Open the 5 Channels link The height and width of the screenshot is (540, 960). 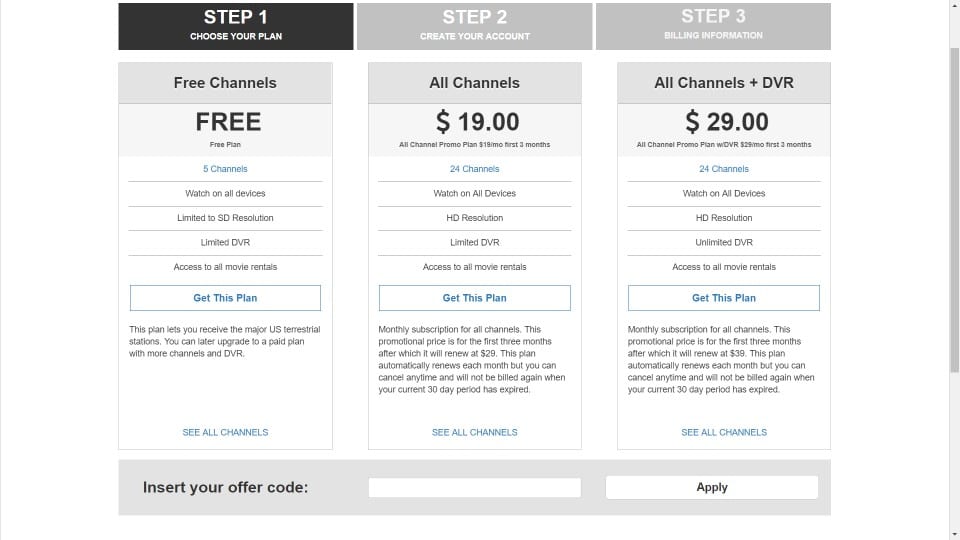point(225,169)
